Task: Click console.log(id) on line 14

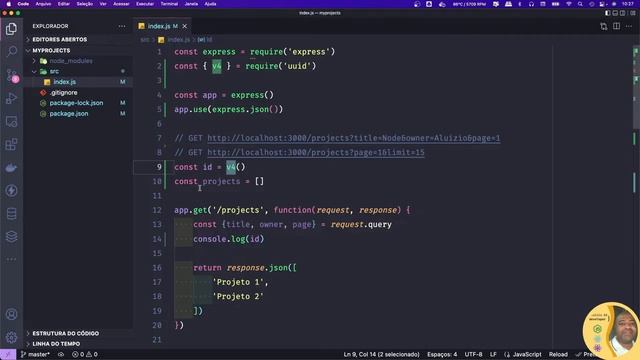Action: [x=229, y=239]
